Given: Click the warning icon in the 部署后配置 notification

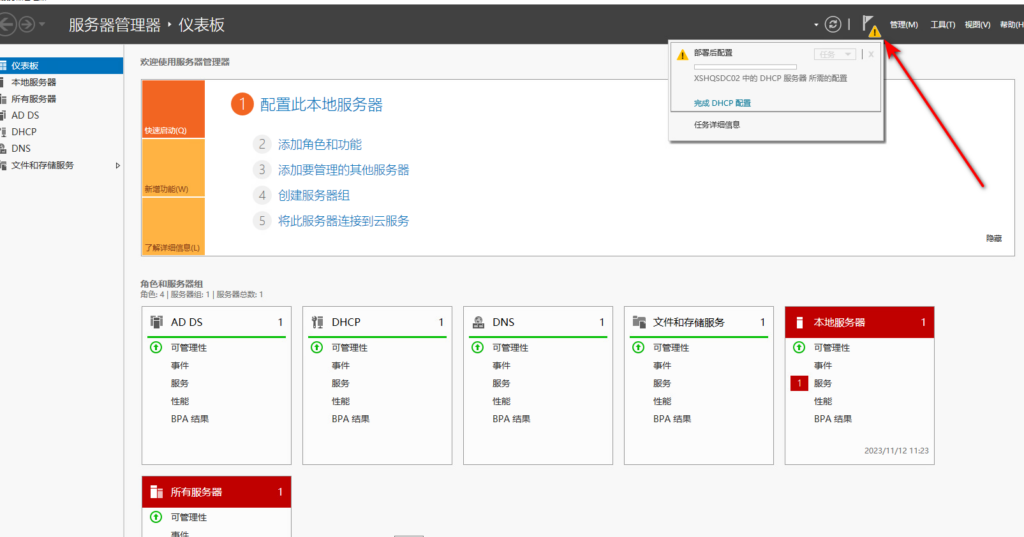Looking at the screenshot, I should [x=682, y=55].
